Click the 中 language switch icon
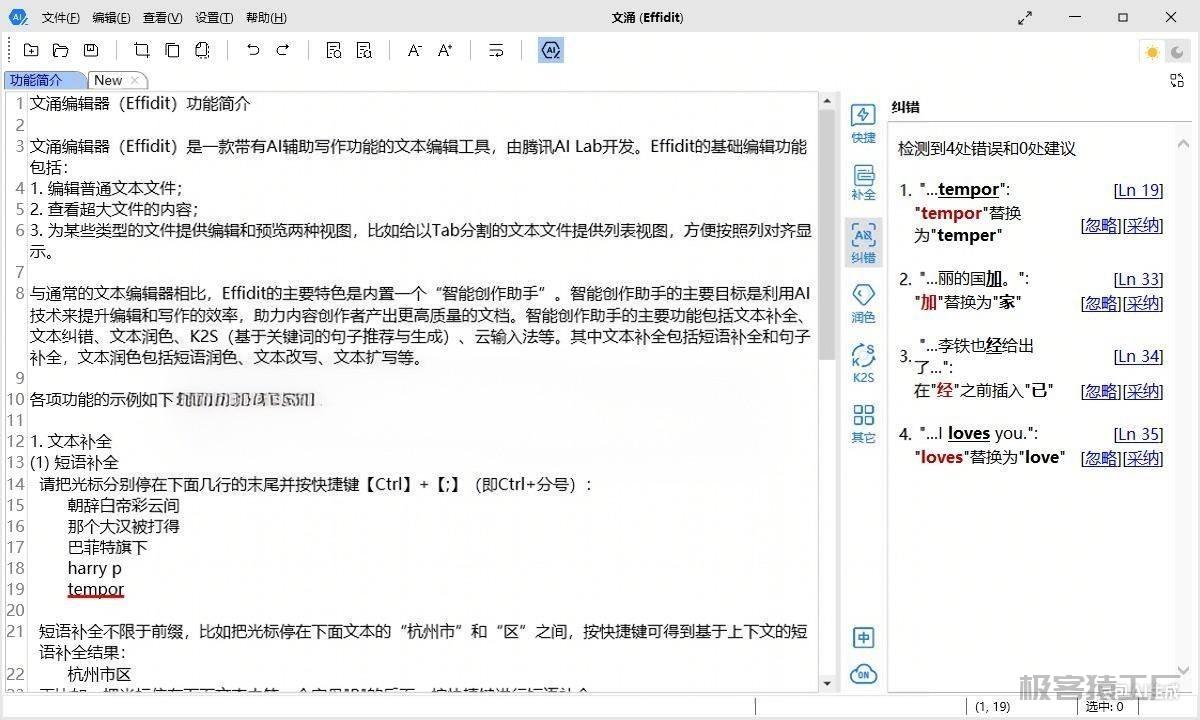 863,638
